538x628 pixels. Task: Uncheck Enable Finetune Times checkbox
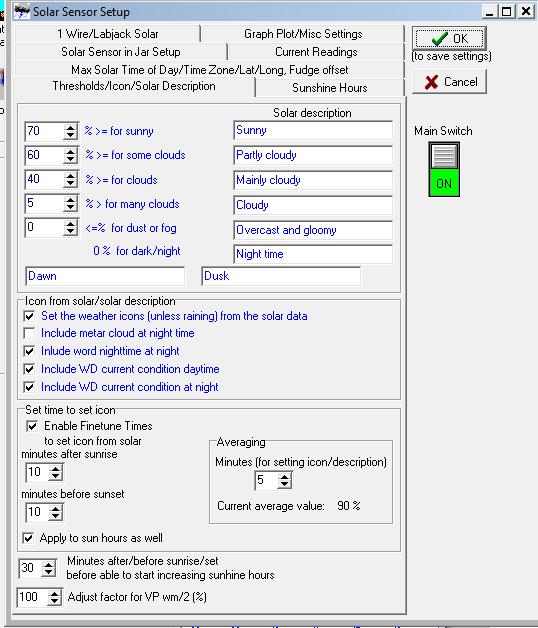(32, 426)
